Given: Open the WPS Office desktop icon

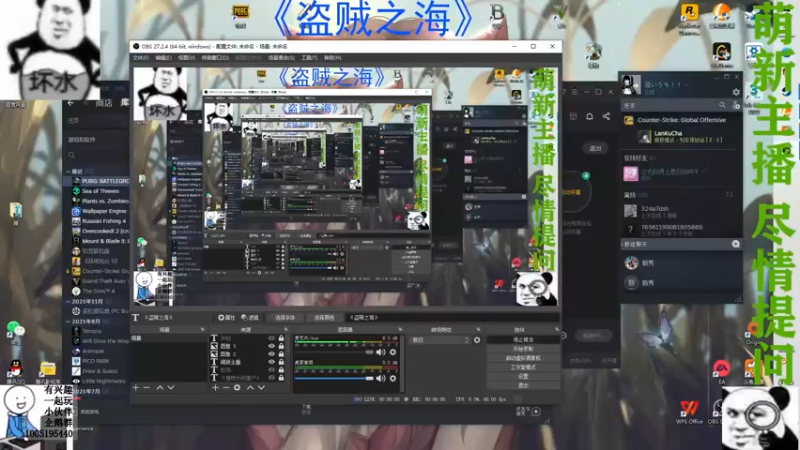Looking at the screenshot, I should [x=689, y=412].
